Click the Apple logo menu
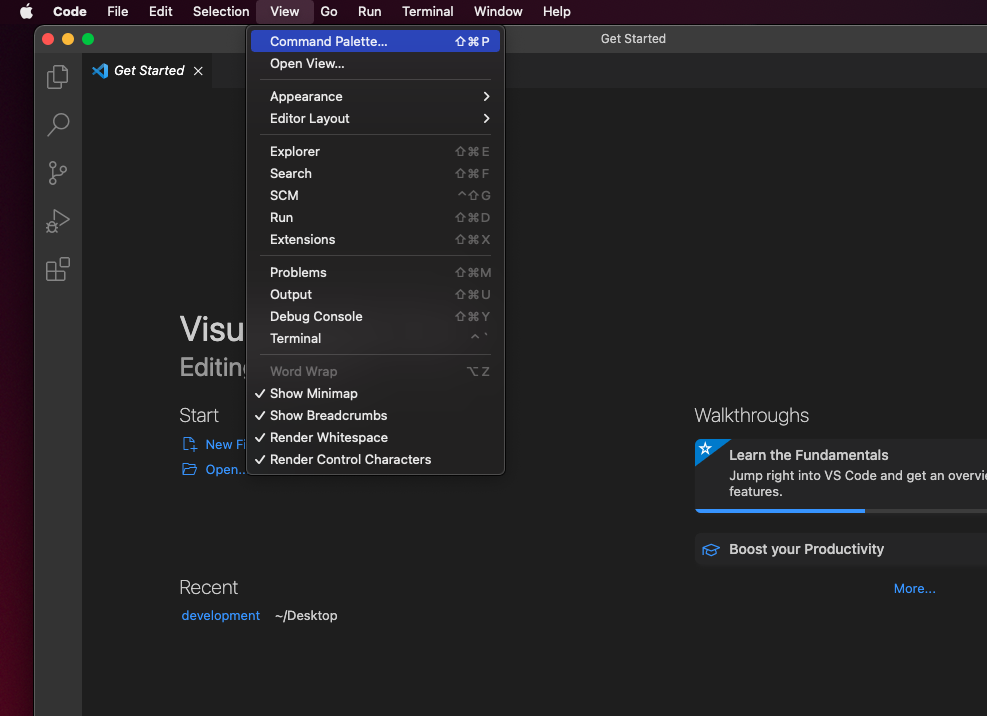987x716 pixels. tap(26, 11)
